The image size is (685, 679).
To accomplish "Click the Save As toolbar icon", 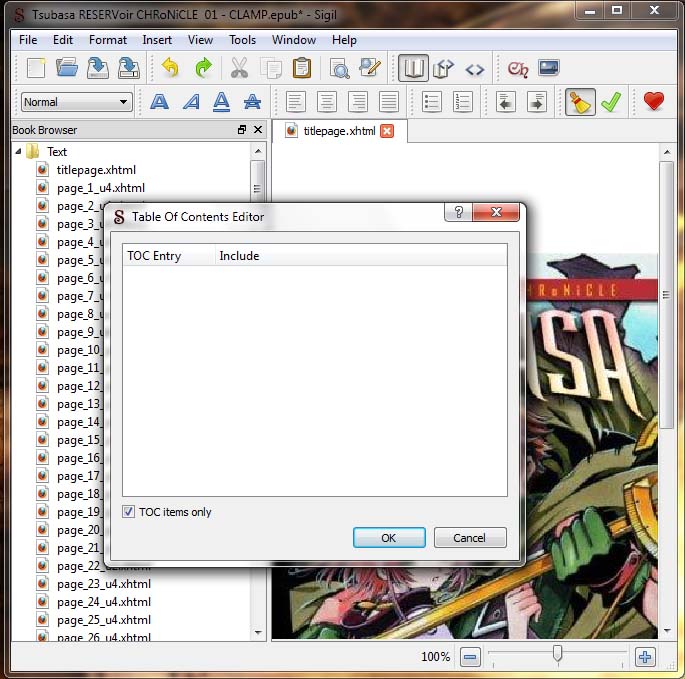I will tap(129, 68).
